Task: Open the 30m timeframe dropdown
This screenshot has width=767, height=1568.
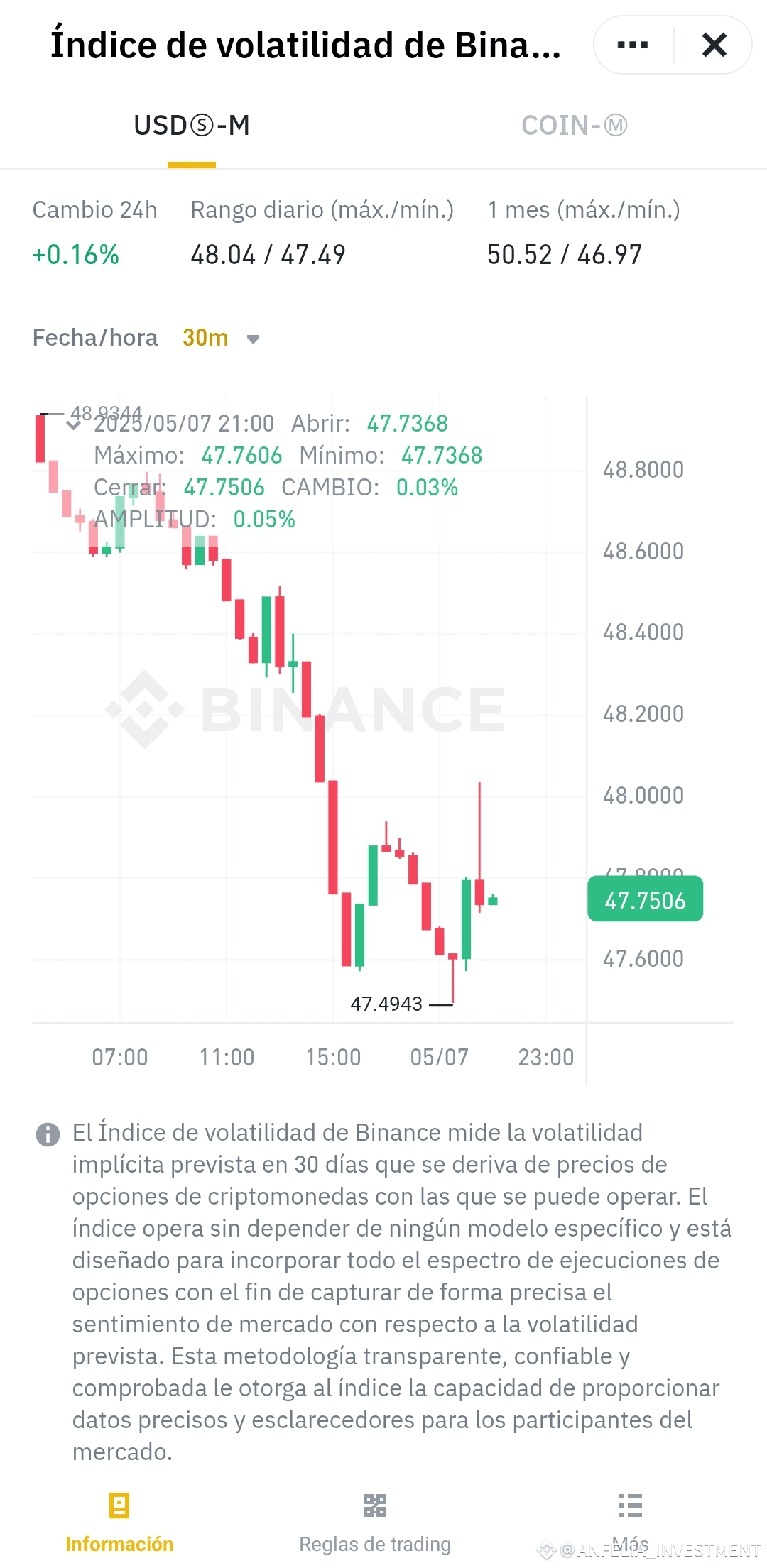Action: click(204, 338)
